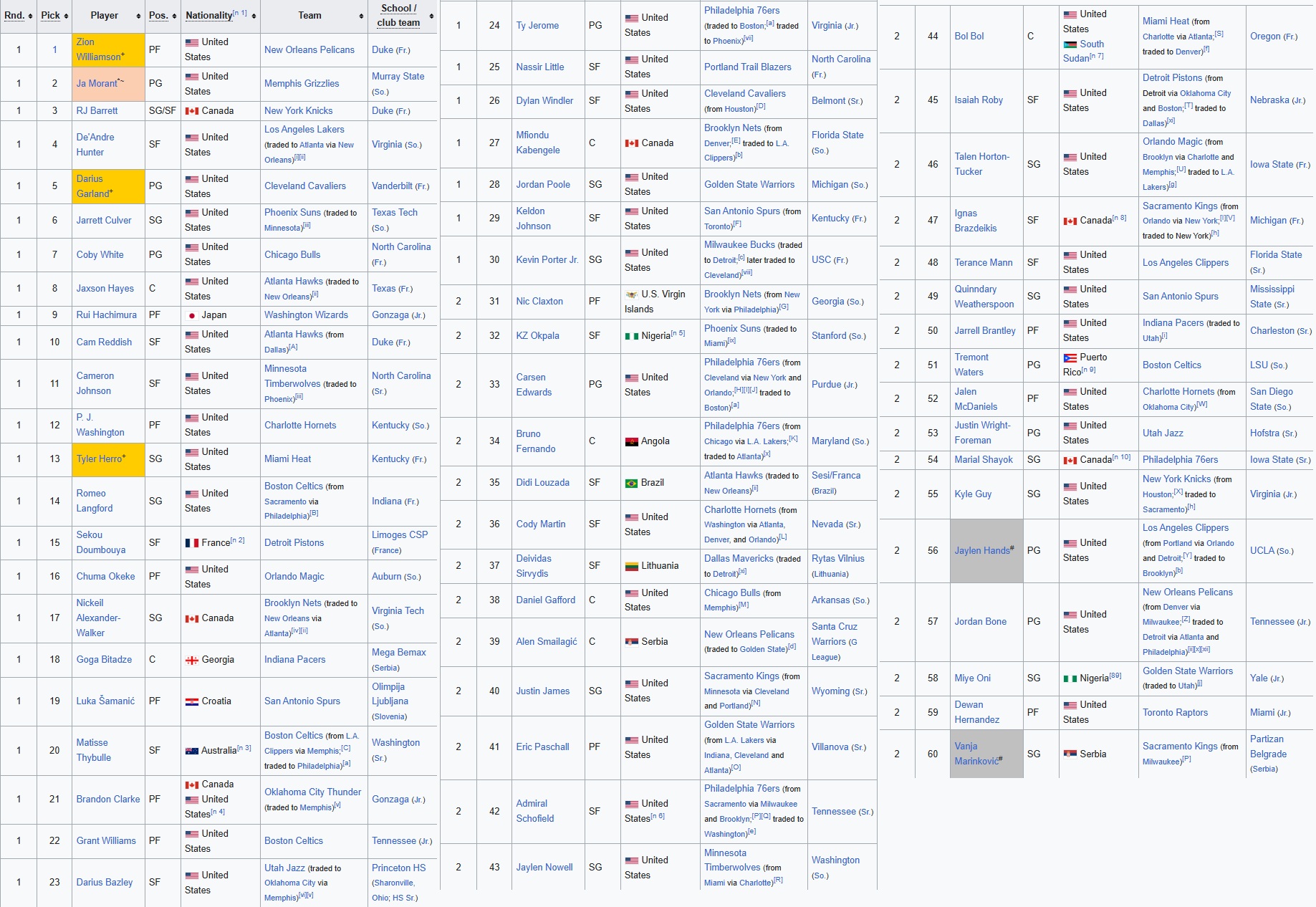Viewport: 1316px width, 907px height.
Task: Visit the Princeton HS link
Action: (x=398, y=868)
